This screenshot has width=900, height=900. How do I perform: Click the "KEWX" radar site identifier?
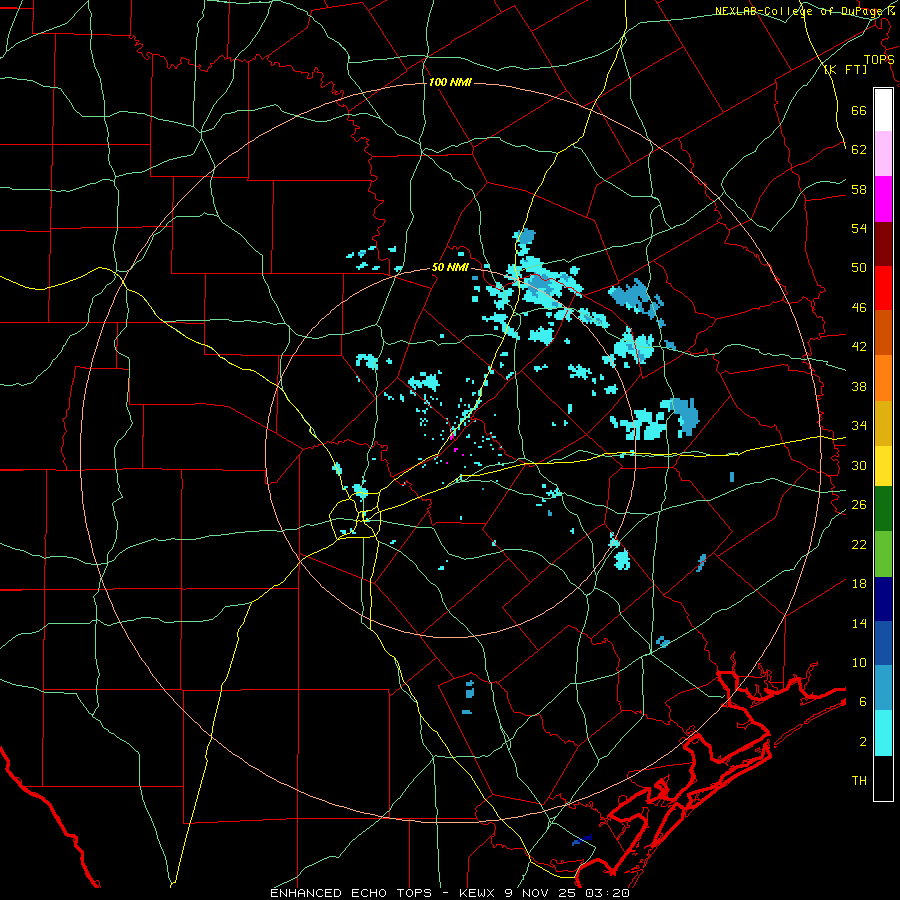coord(475,893)
